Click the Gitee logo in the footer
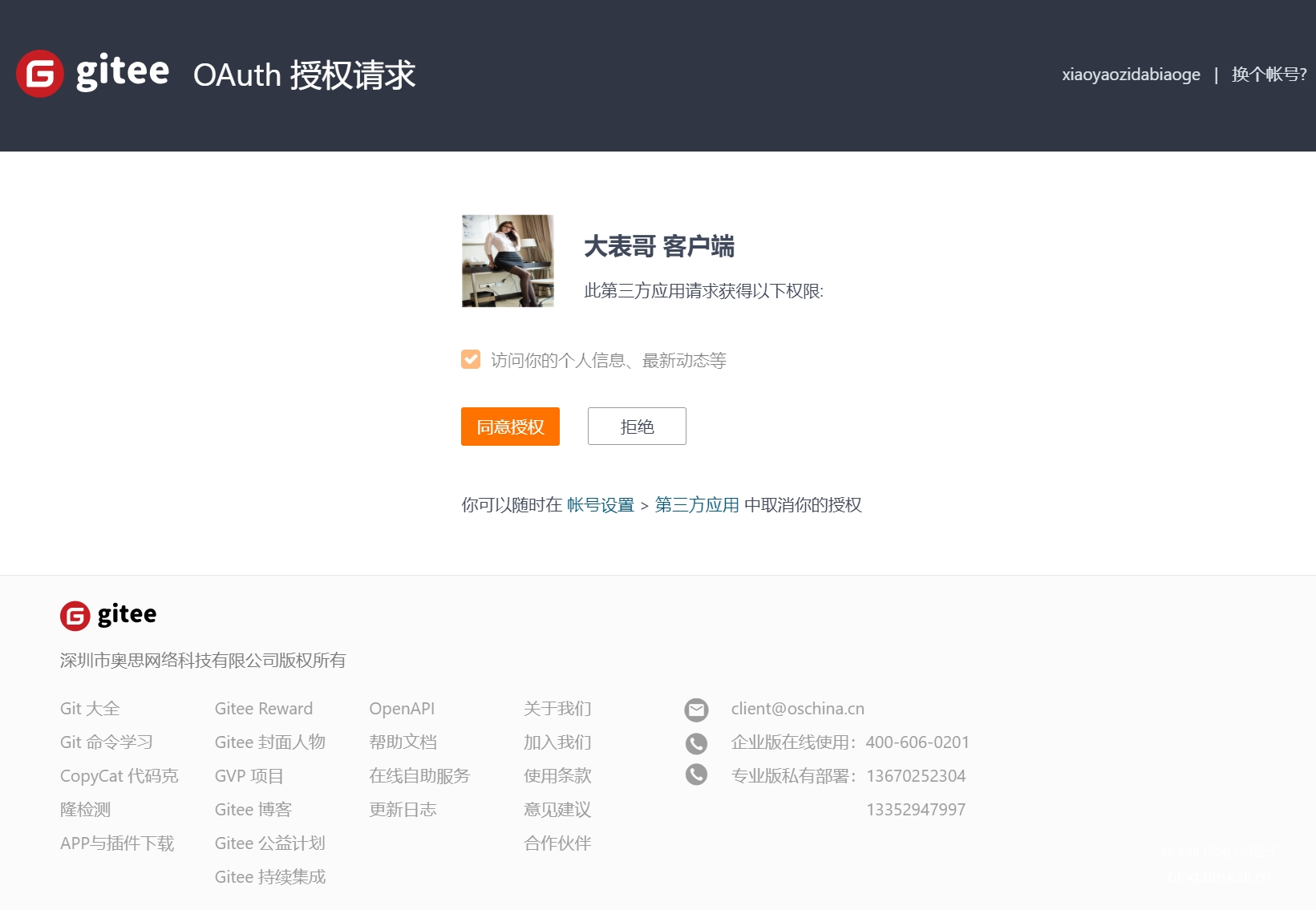The width and height of the screenshot is (1316, 910). coord(108,615)
